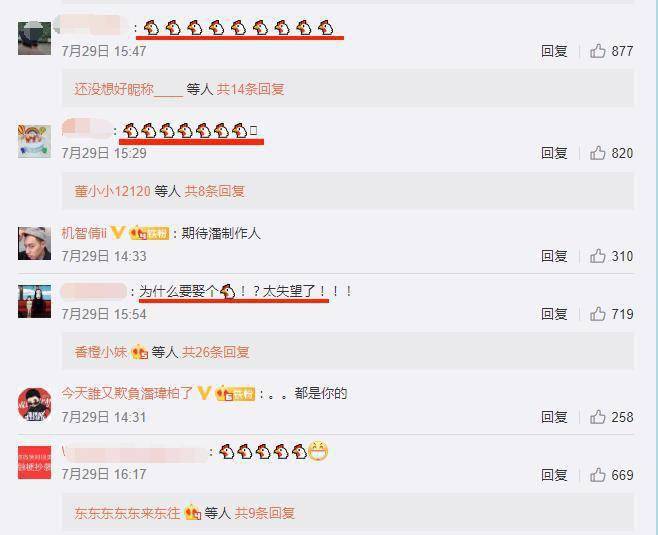Click thumbs-up icon beside 820

(598, 153)
